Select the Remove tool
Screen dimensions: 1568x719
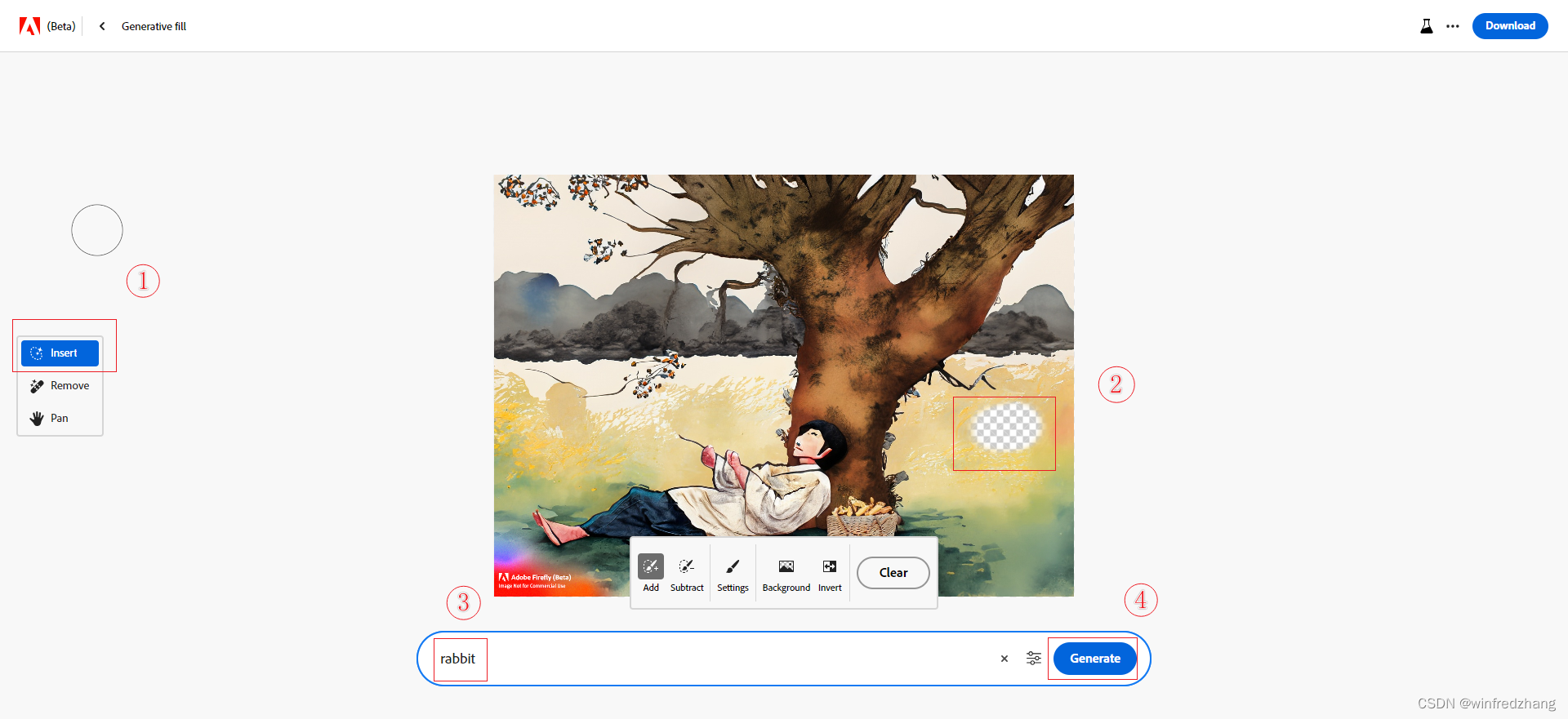pyautogui.click(x=60, y=386)
